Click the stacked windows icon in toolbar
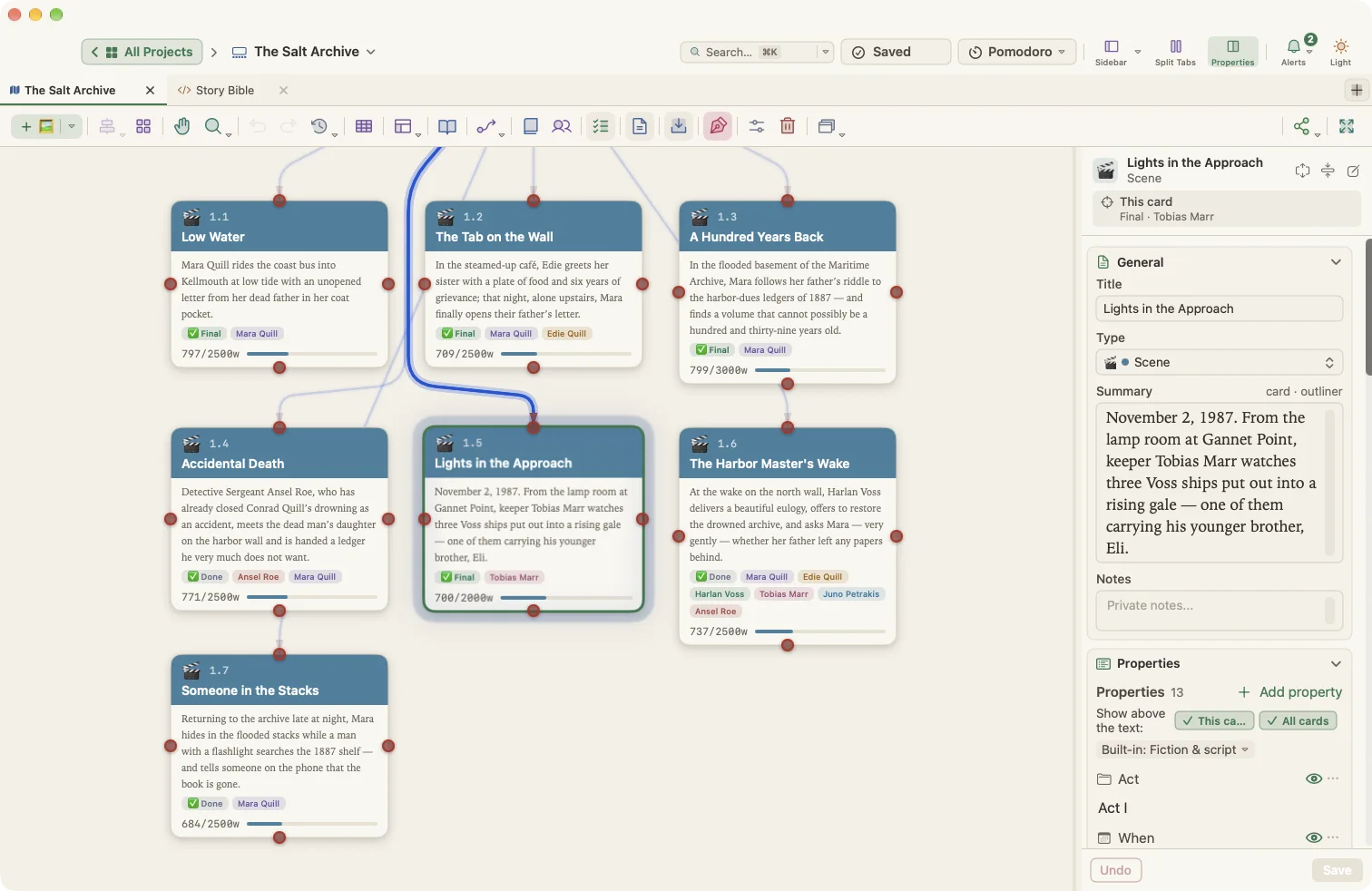 826,126
